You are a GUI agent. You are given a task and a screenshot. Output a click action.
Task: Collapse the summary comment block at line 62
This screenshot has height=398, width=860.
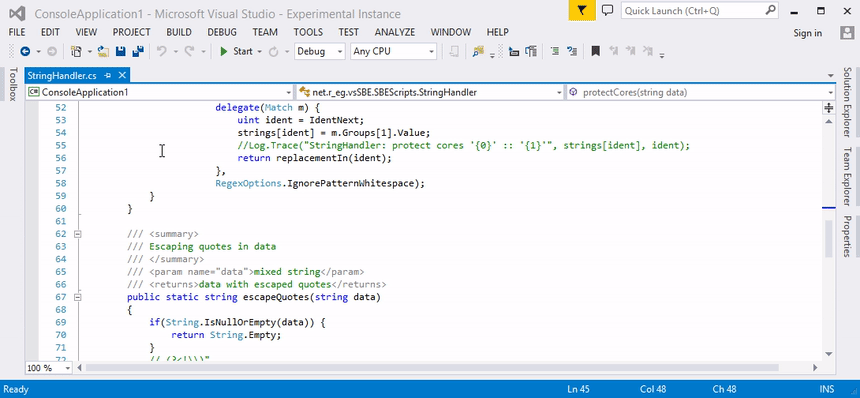[x=77, y=234]
